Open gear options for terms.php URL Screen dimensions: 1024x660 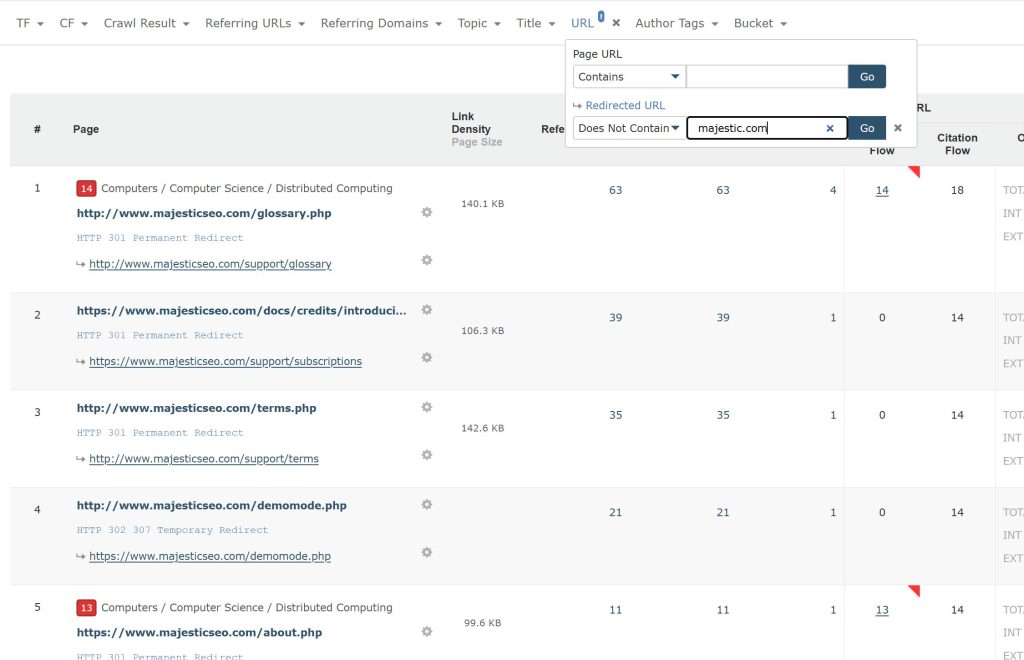426,407
